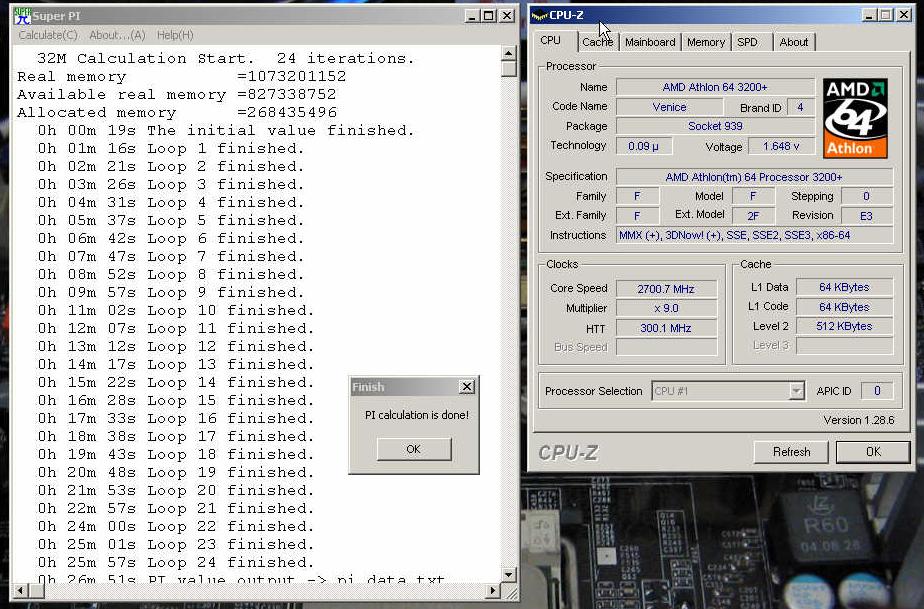Select the CPU tab in CPU-Z
Screen dimensions: 924x609
[550, 40]
